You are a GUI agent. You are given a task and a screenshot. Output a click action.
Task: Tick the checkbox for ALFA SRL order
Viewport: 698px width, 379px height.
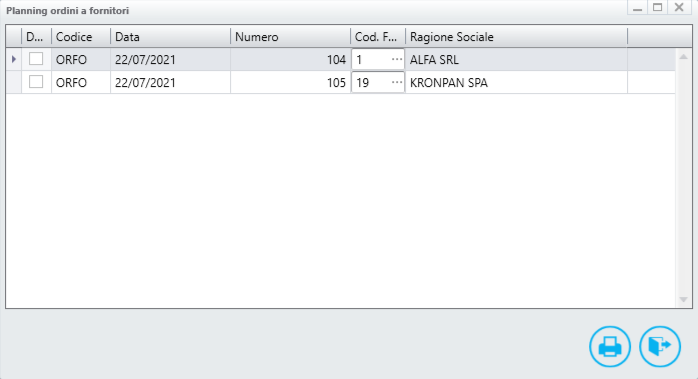[x=36, y=59]
